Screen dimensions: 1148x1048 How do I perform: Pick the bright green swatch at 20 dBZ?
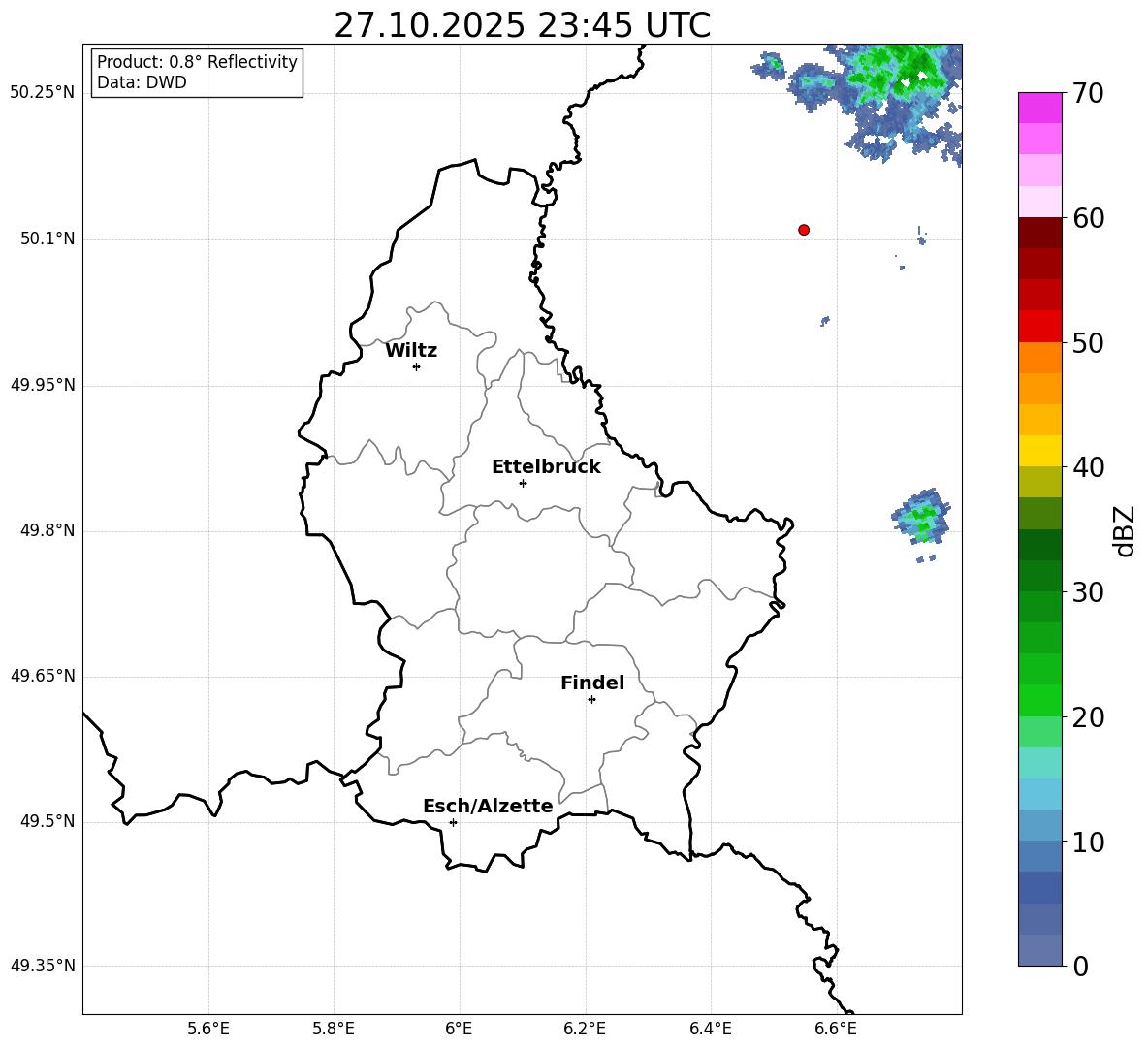tap(1039, 700)
